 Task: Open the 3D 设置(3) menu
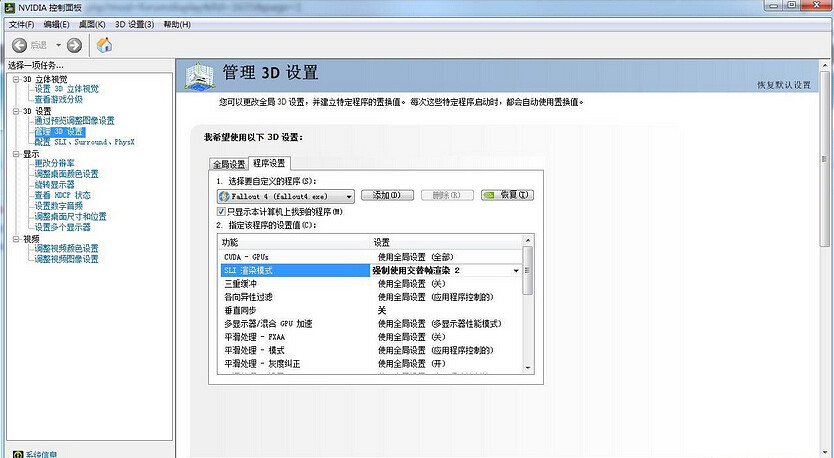135,24
